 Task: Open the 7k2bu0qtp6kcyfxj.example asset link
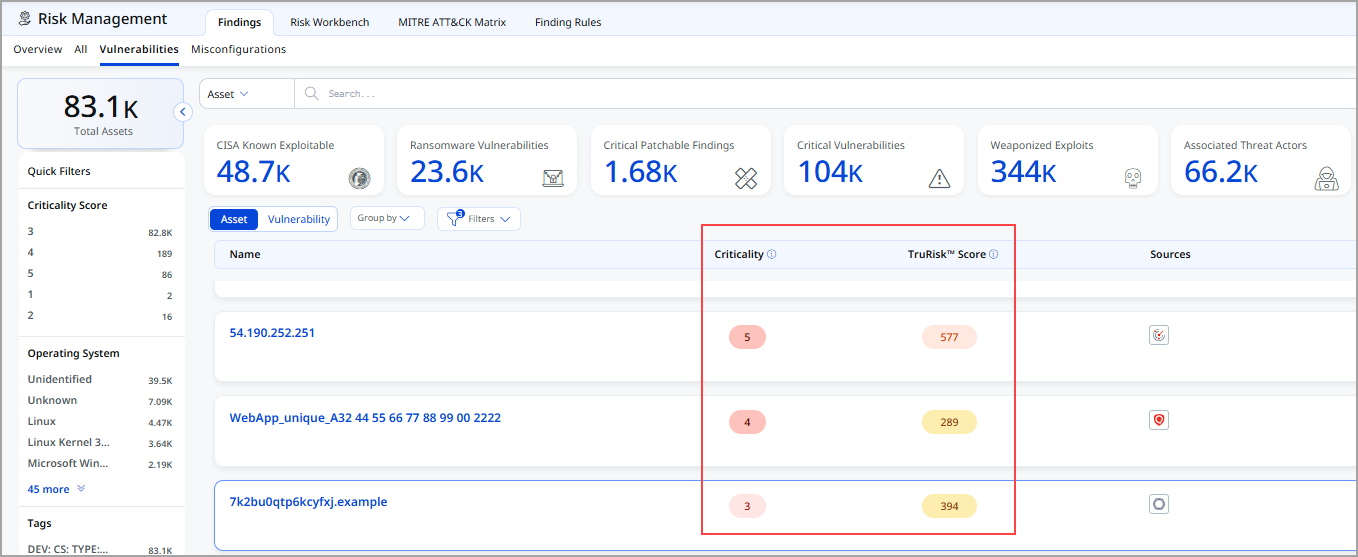point(308,502)
